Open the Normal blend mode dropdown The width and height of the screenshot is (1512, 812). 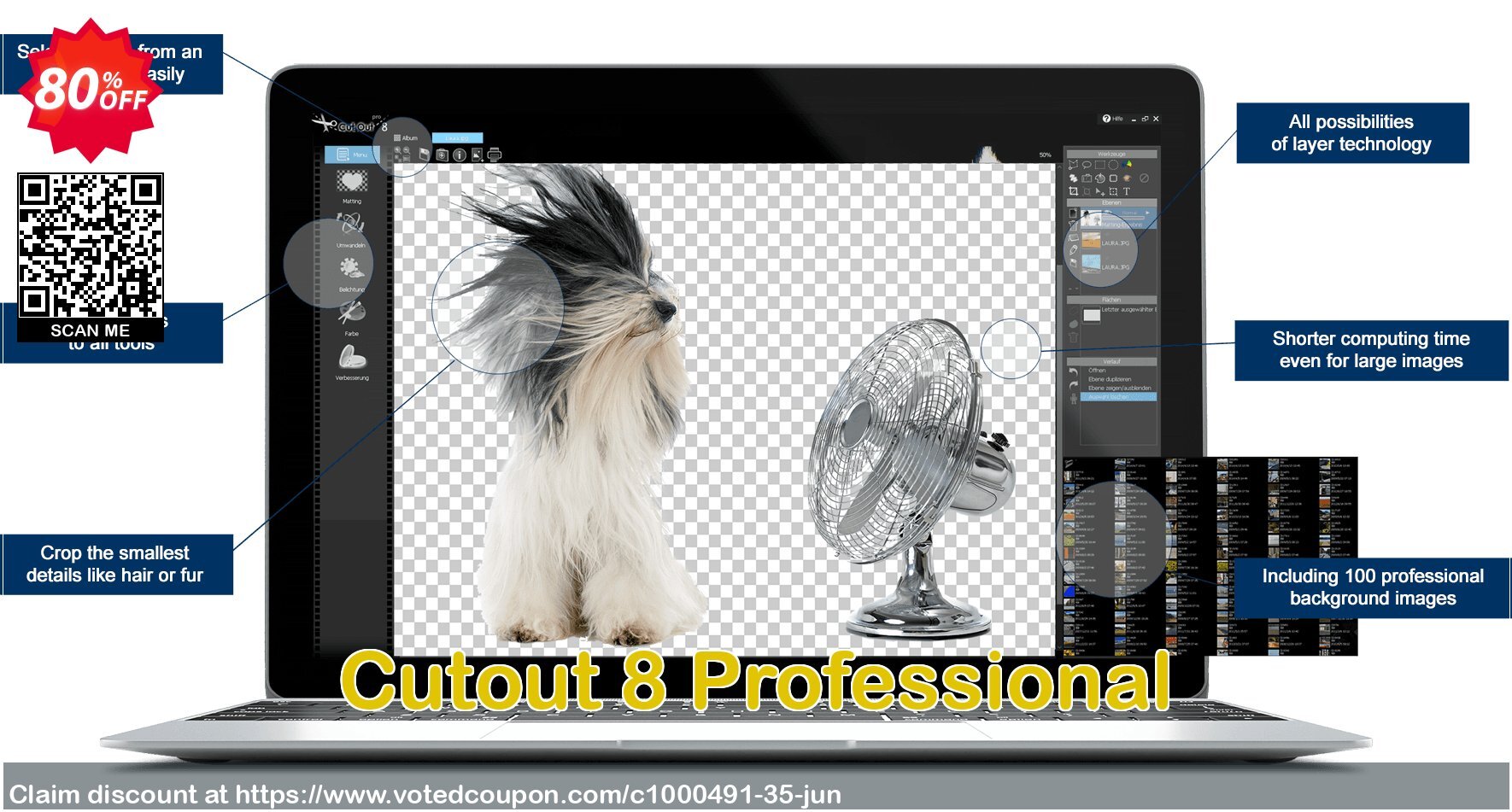coord(1136,213)
